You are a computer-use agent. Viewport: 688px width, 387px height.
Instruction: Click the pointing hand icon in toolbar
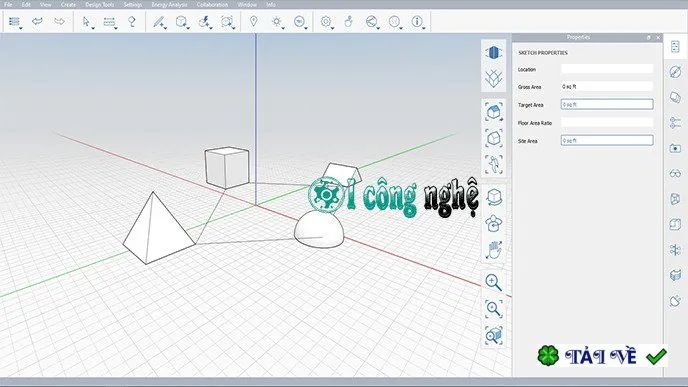tap(349, 21)
